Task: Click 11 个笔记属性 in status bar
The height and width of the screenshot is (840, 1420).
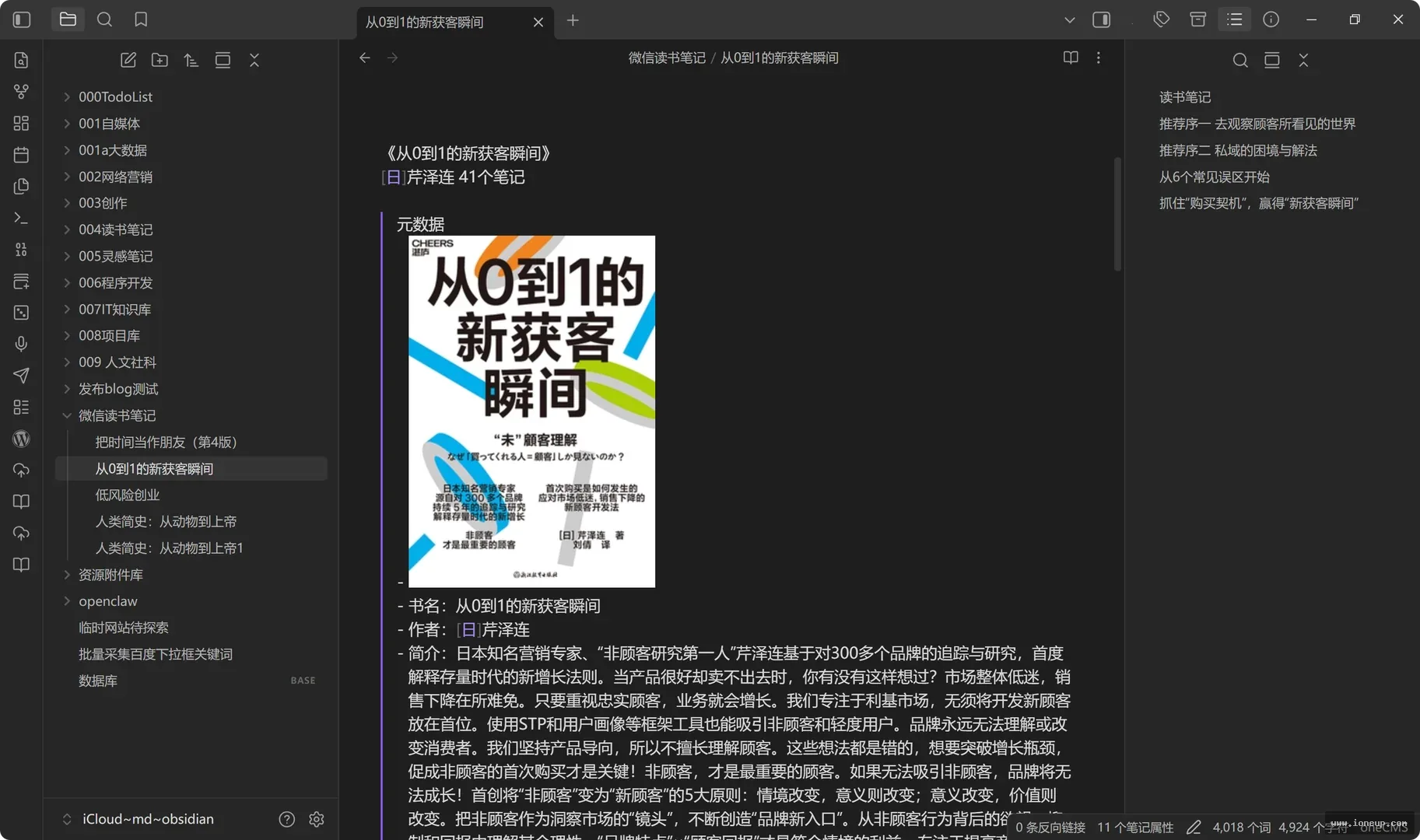Action: point(1135,827)
